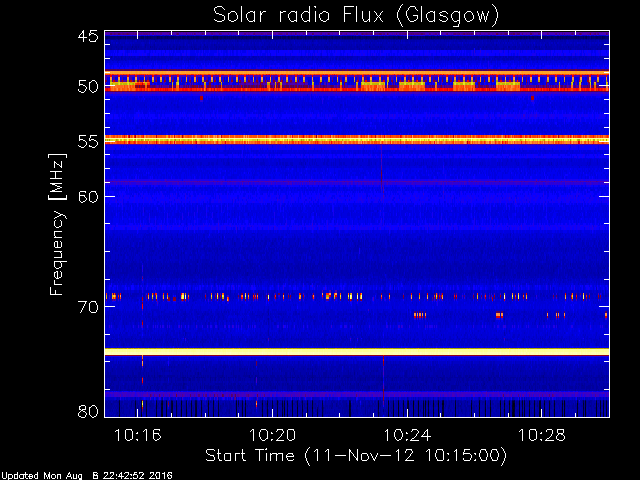Click the solid yellow band near 75 MHz
The height and width of the screenshot is (480, 640).
(x=357, y=352)
